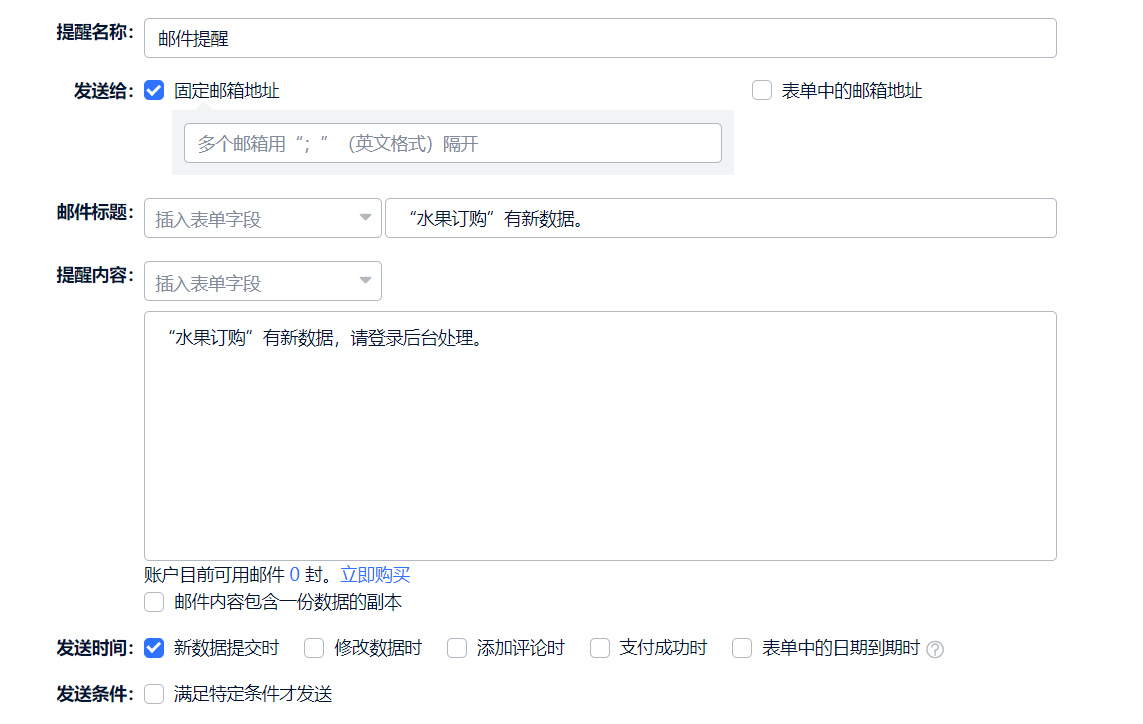The height and width of the screenshot is (724, 1143).
Task: Uncheck the 固定邮箱地址 checkbox
Action: (154, 91)
